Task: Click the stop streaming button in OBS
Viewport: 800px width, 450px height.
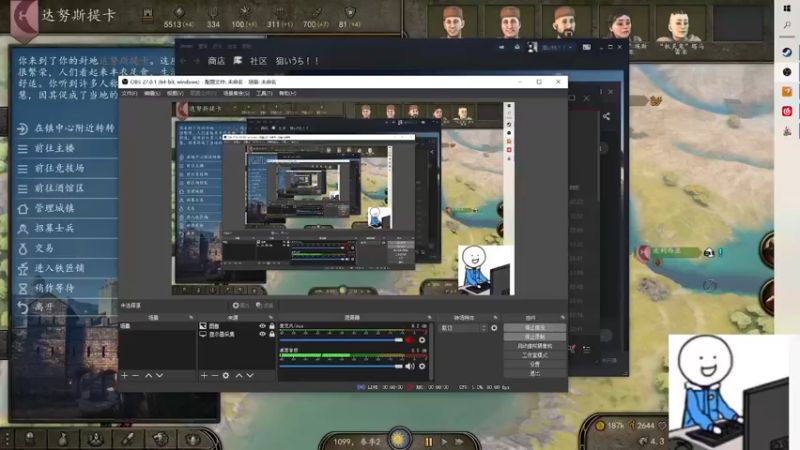Action: click(535, 328)
